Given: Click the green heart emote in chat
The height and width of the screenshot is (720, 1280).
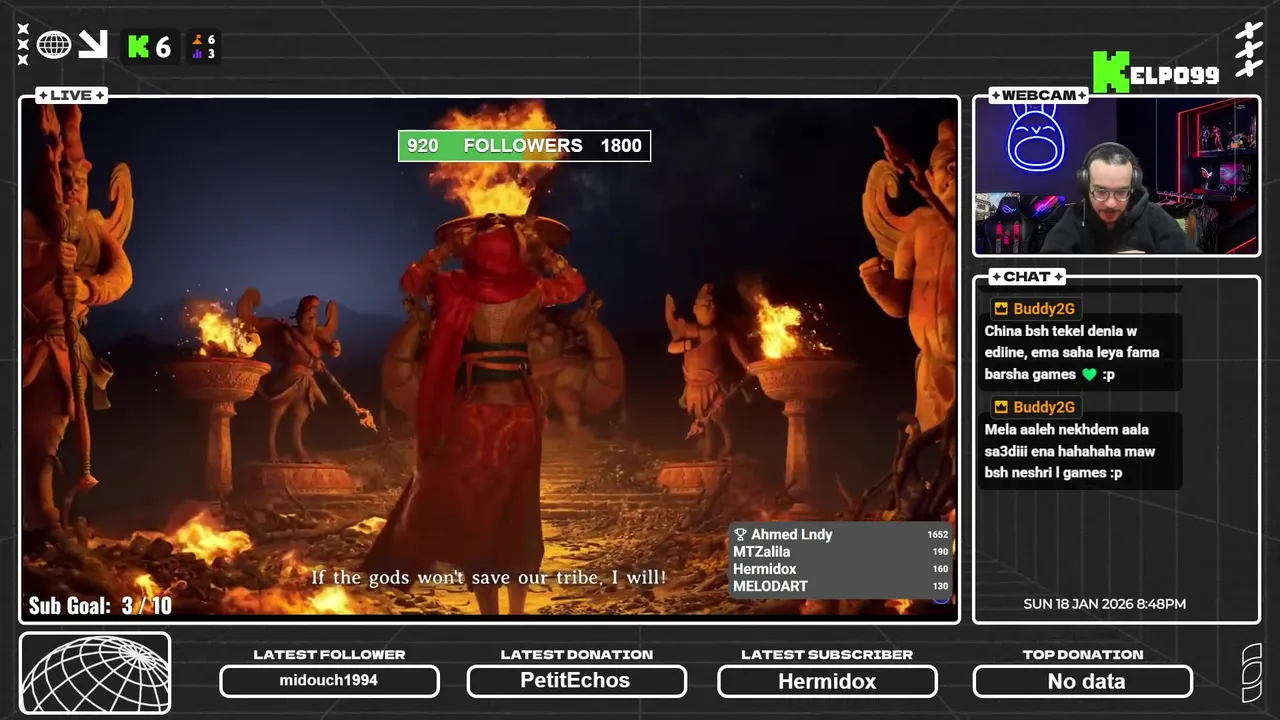Looking at the screenshot, I should pos(1089,374).
